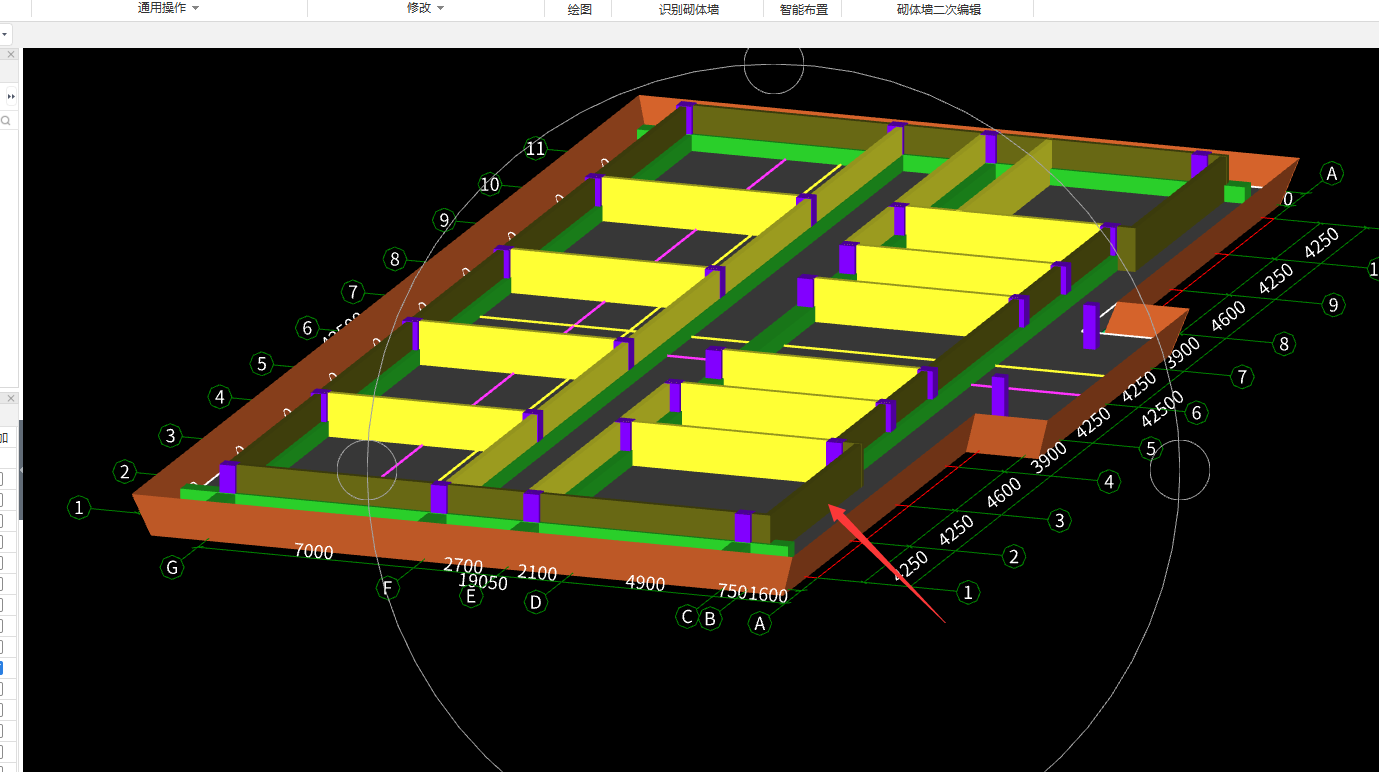Click the 42500 total dimension text
The height and width of the screenshot is (772, 1379).
click(x=1163, y=410)
